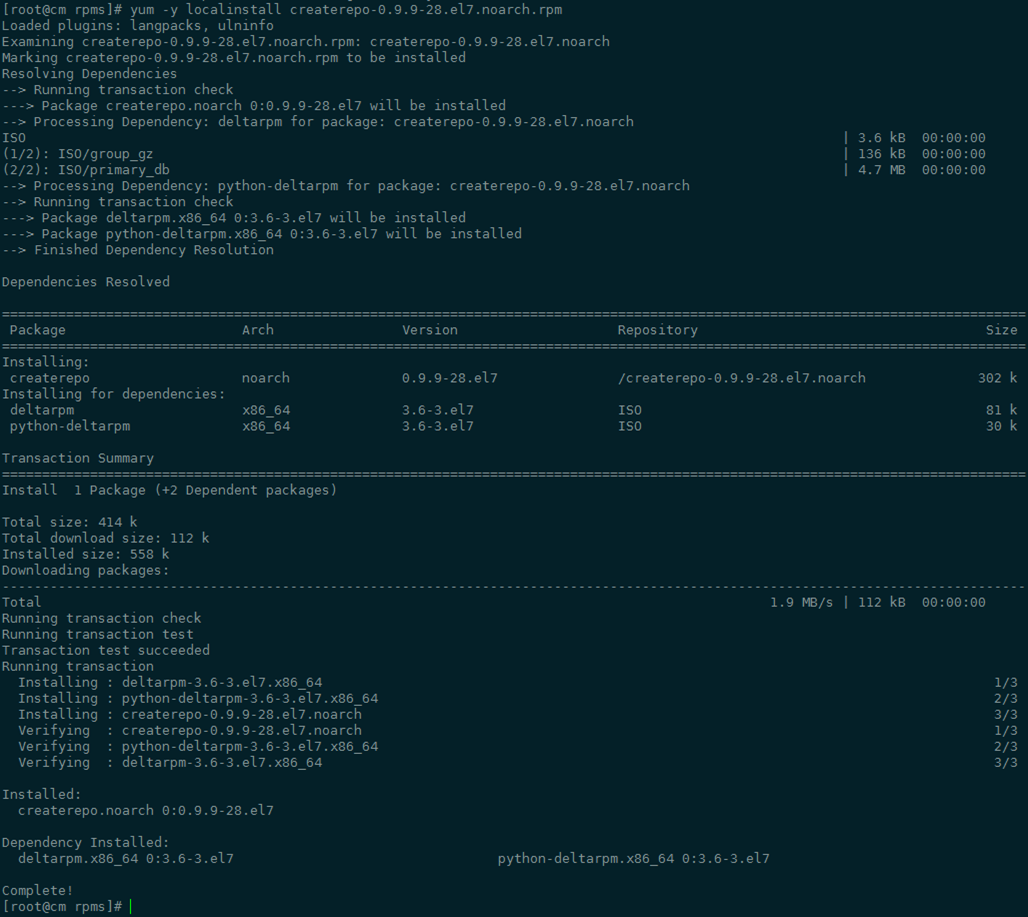This screenshot has height=917, width=1028.
Task: Click 'Running transaction test' line
Action: [98, 634]
